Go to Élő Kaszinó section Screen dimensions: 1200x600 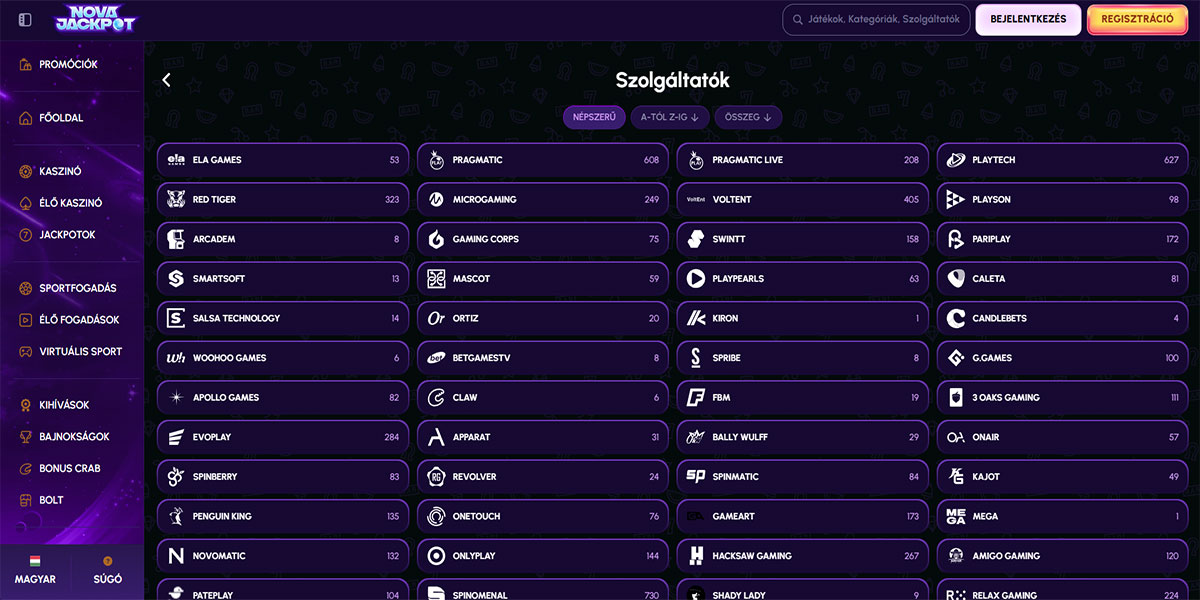click(70, 203)
